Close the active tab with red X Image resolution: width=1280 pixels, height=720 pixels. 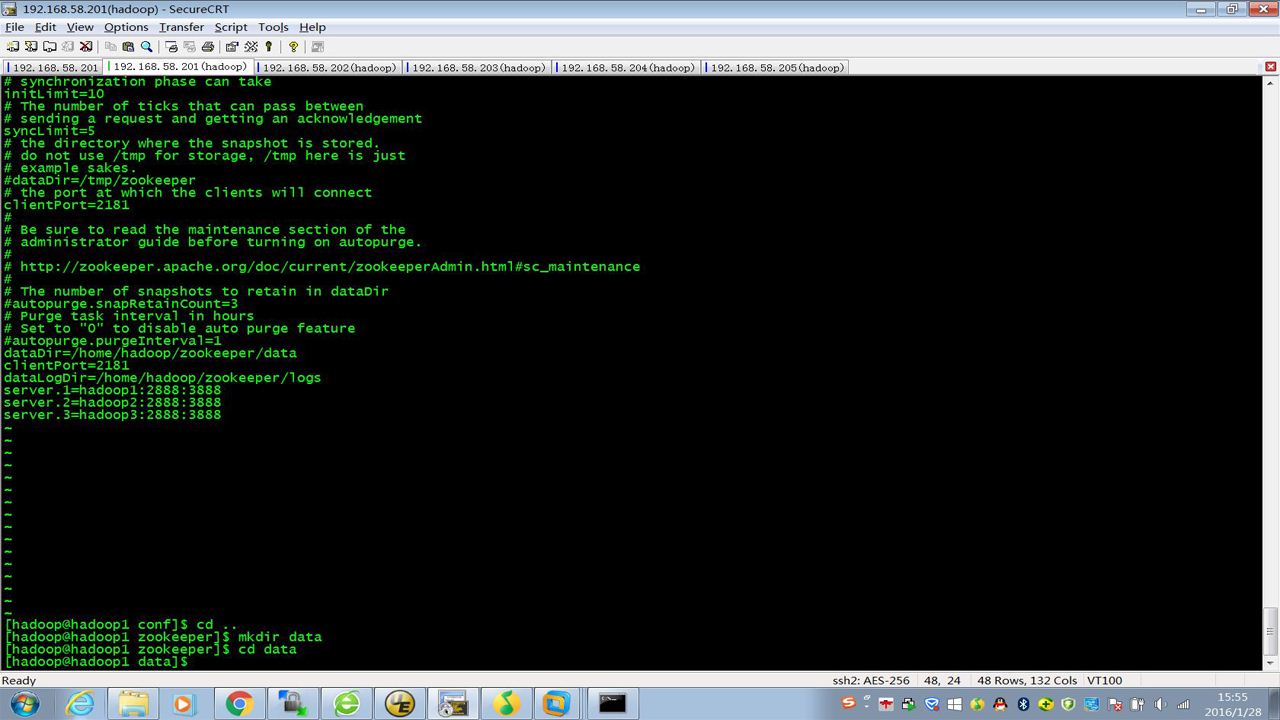[x=1271, y=67]
